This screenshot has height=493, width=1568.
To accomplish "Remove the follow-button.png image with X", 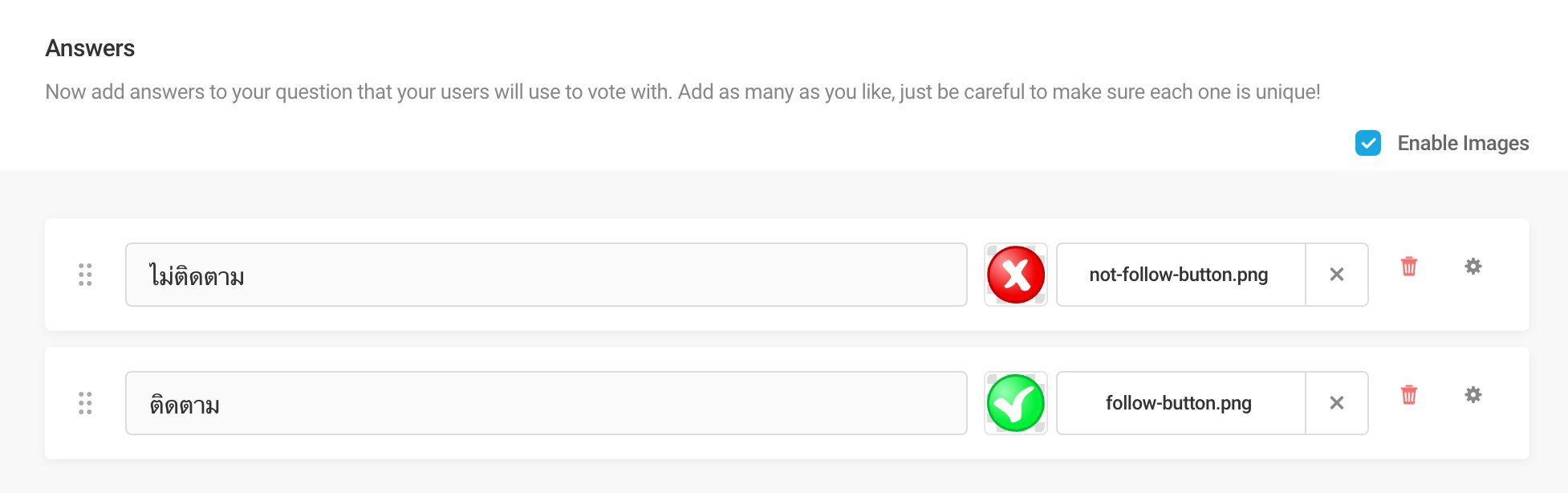I will pos(1337,403).
